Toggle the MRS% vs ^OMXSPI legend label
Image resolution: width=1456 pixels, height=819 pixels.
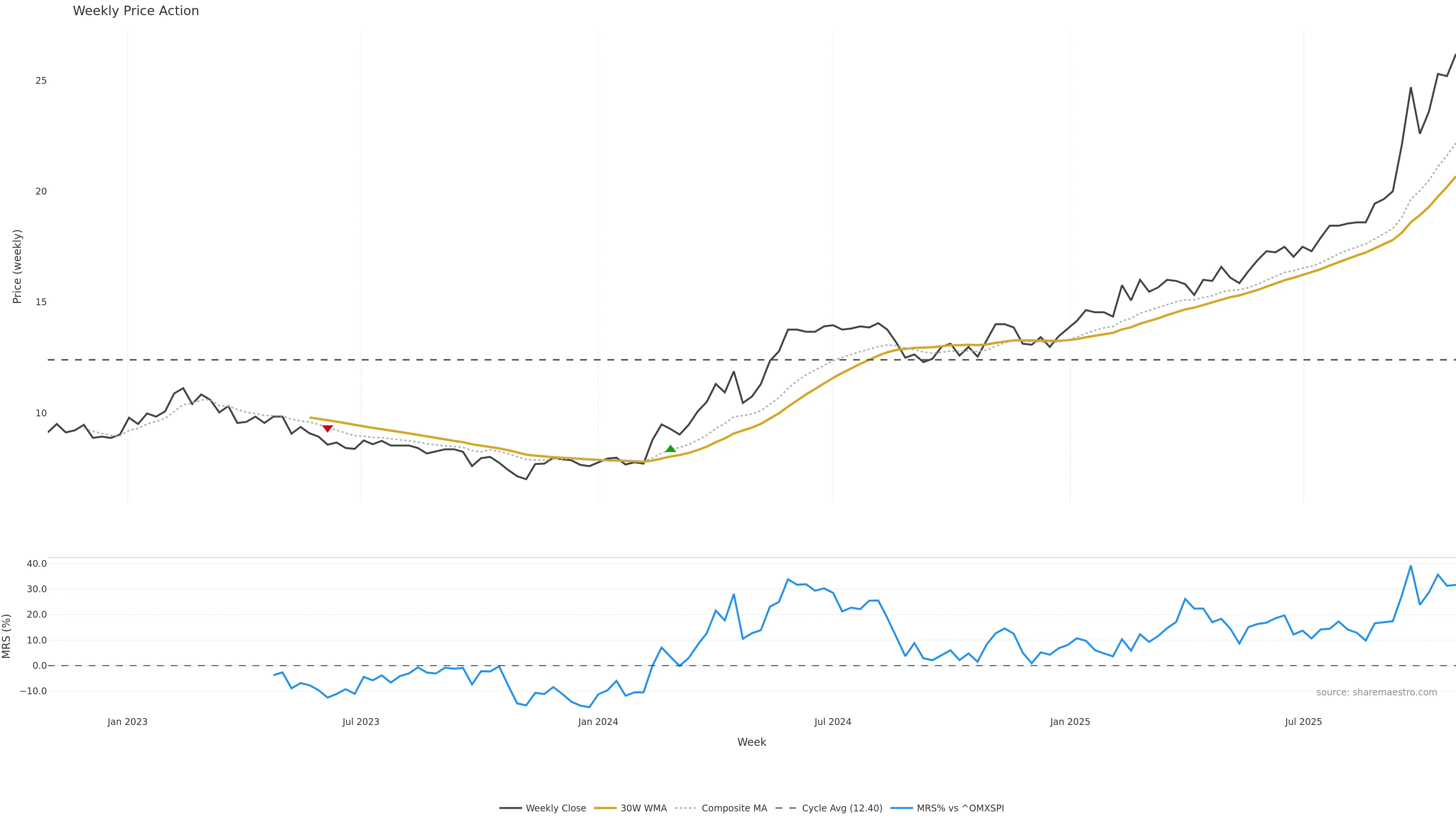click(960, 808)
